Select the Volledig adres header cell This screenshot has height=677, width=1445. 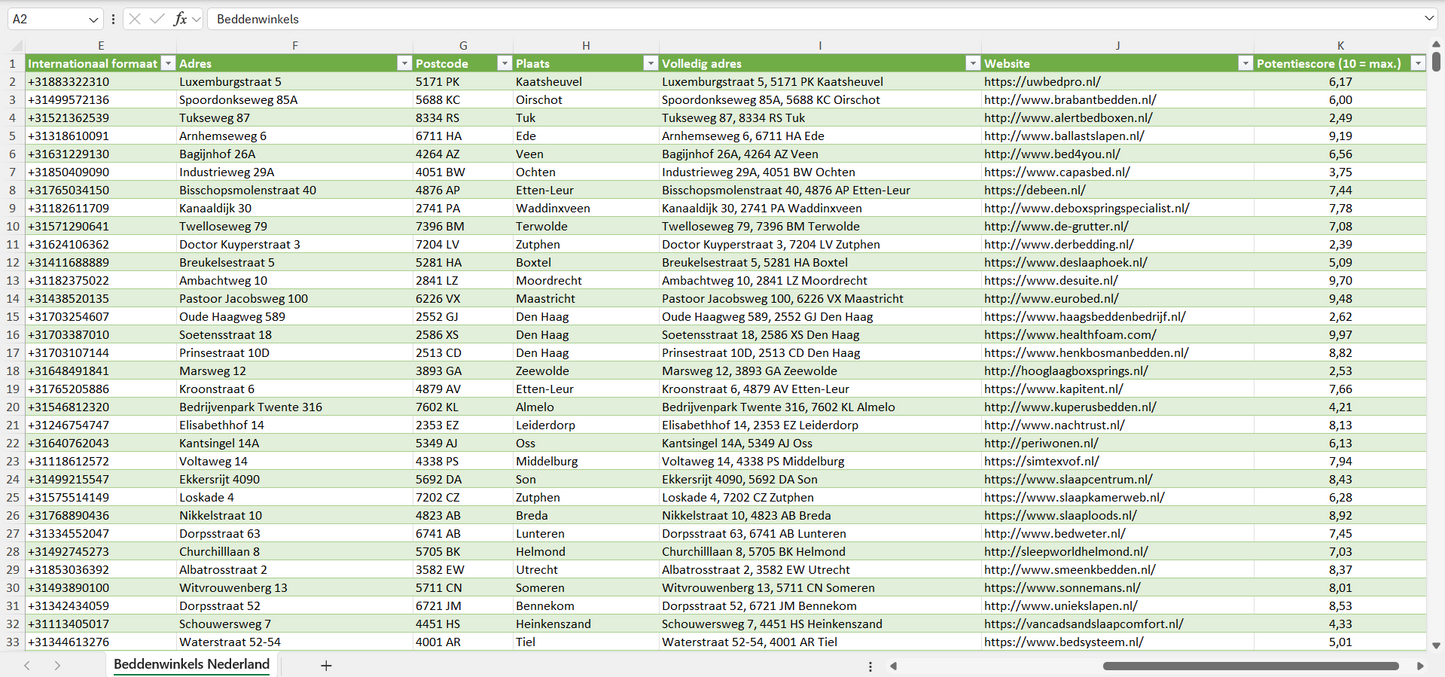[x=820, y=63]
